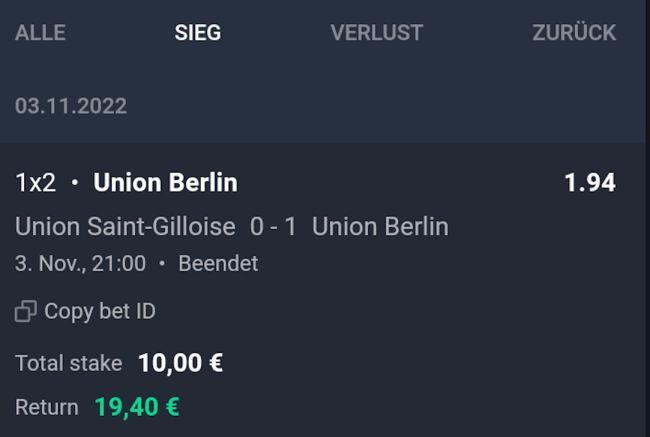650x437 pixels.
Task: Switch to the ALLE tab
Action: point(40,33)
